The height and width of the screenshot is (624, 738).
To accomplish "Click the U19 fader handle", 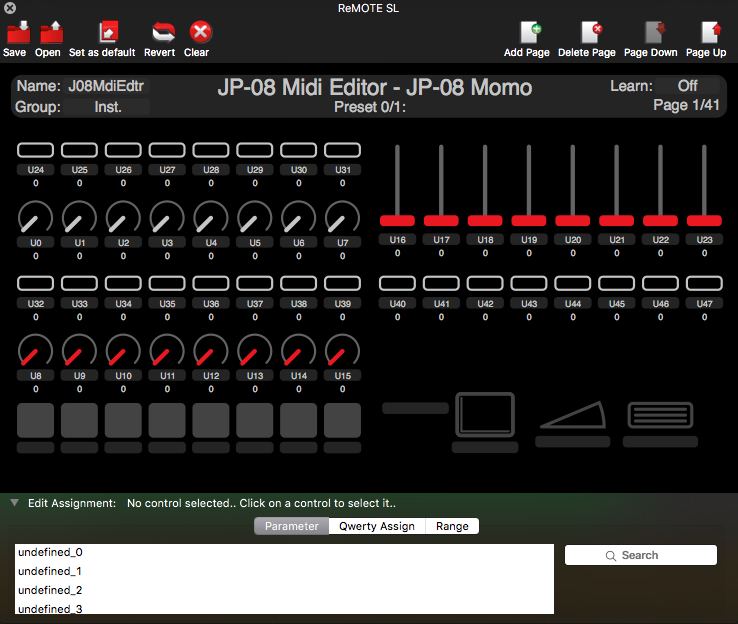I will [x=529, y=220].
